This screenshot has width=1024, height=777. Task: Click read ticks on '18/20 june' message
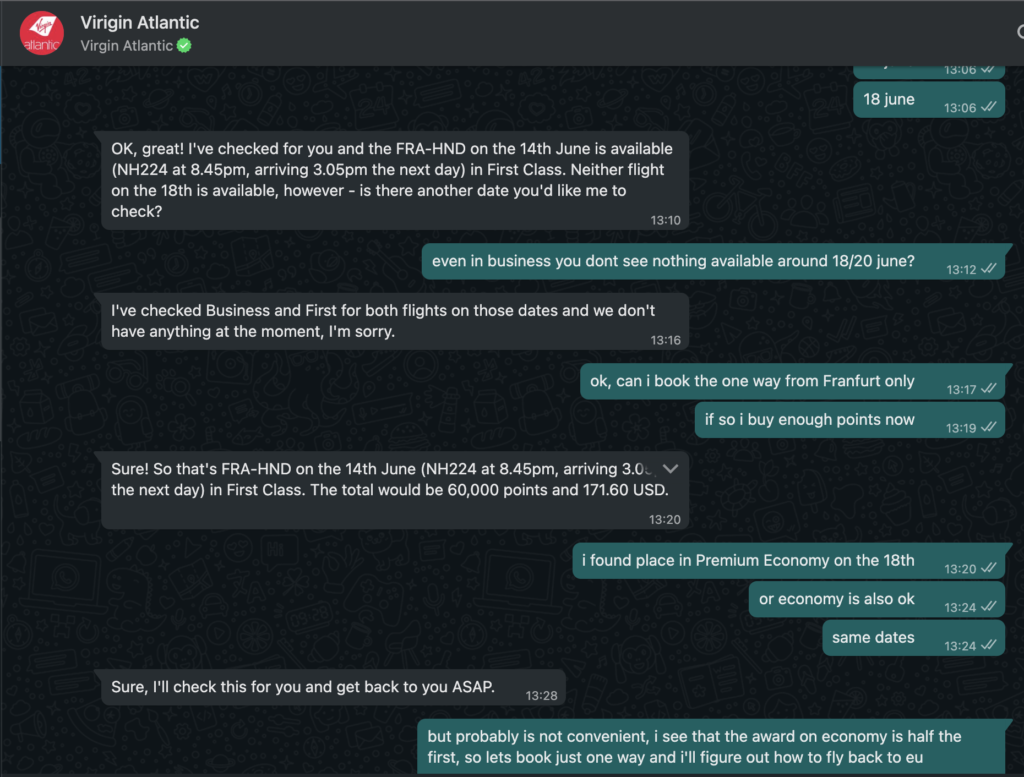(x=989, y=268)
